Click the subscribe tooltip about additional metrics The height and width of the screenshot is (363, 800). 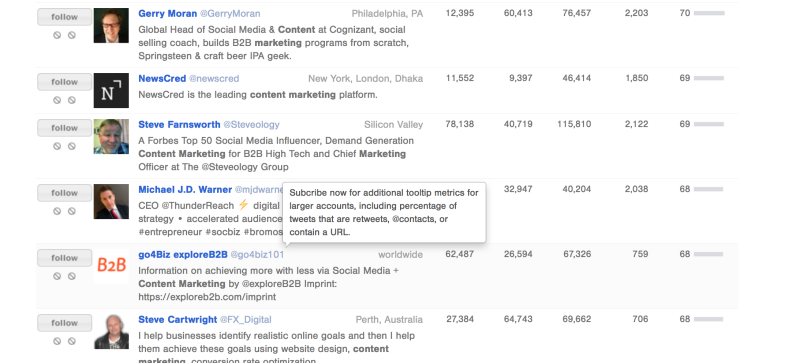point(384,212)
